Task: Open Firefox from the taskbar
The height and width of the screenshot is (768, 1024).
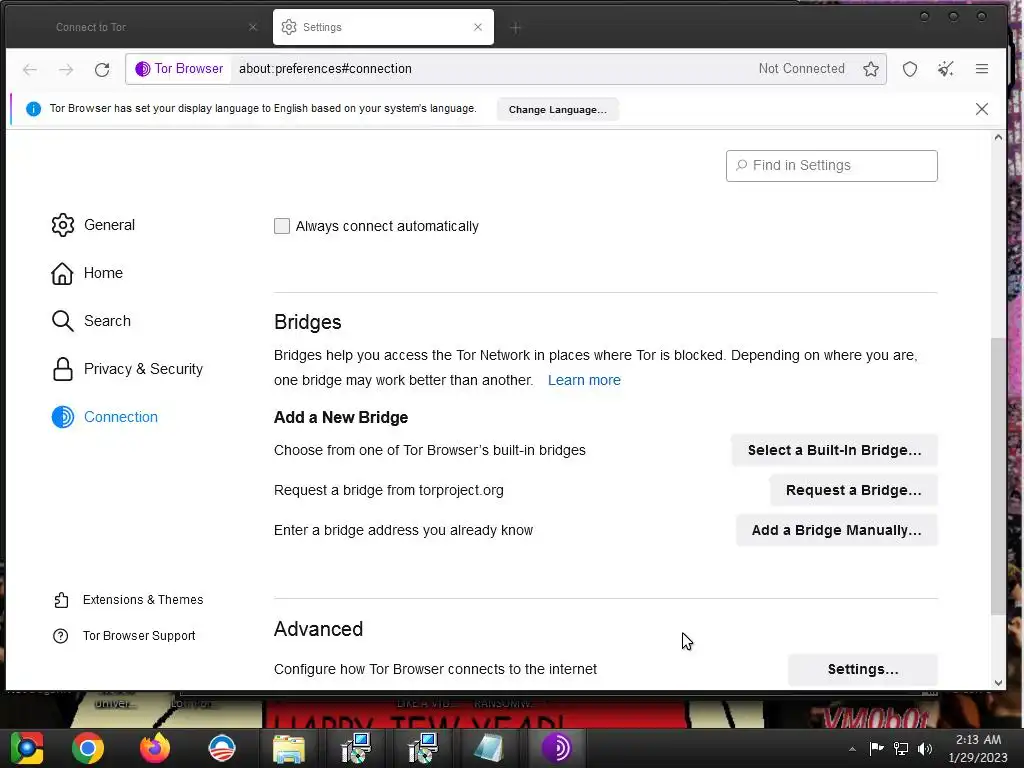Action: click(x=155, y=748)
